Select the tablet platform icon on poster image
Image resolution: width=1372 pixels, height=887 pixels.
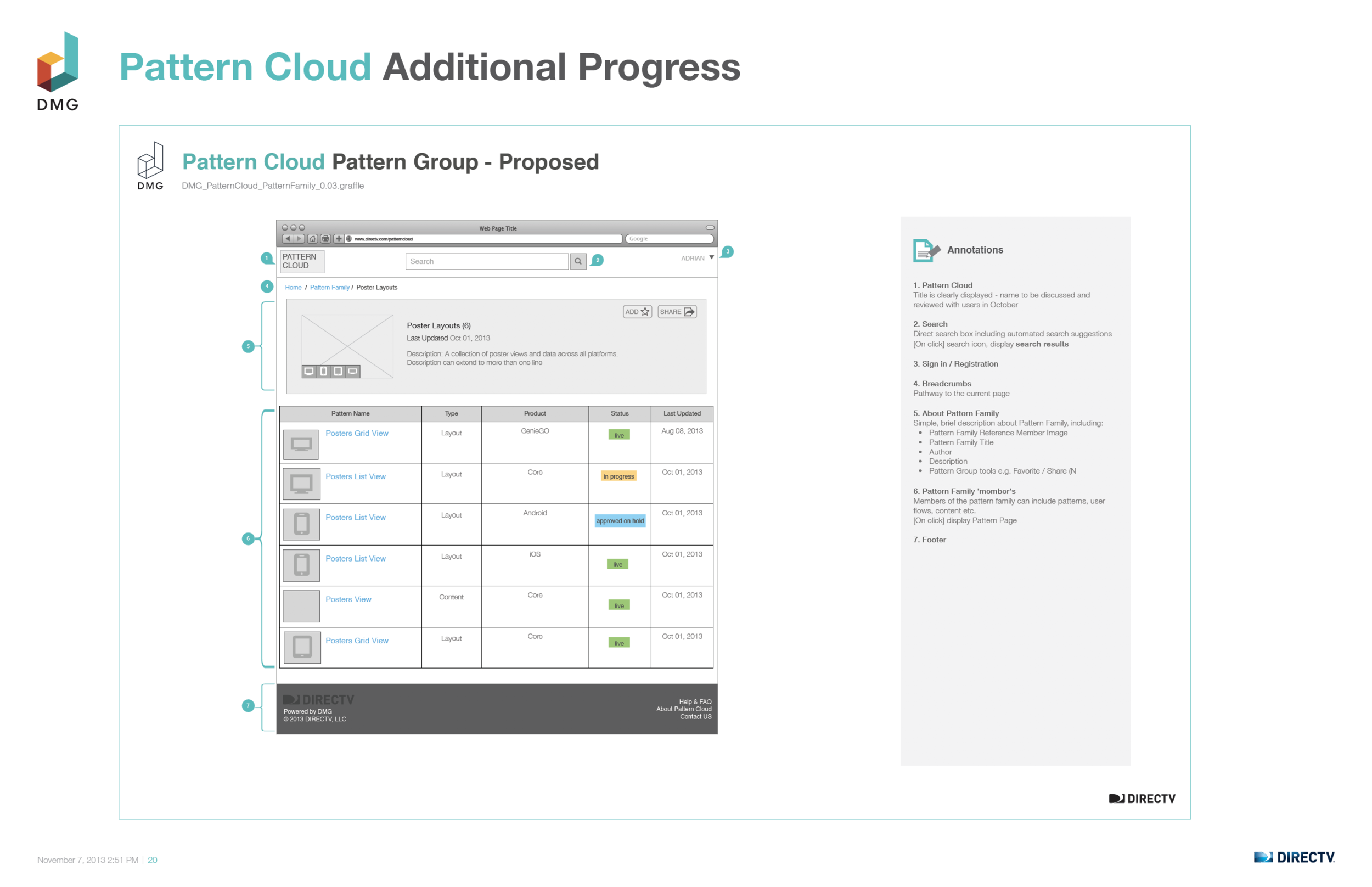(x=338, y=371)
